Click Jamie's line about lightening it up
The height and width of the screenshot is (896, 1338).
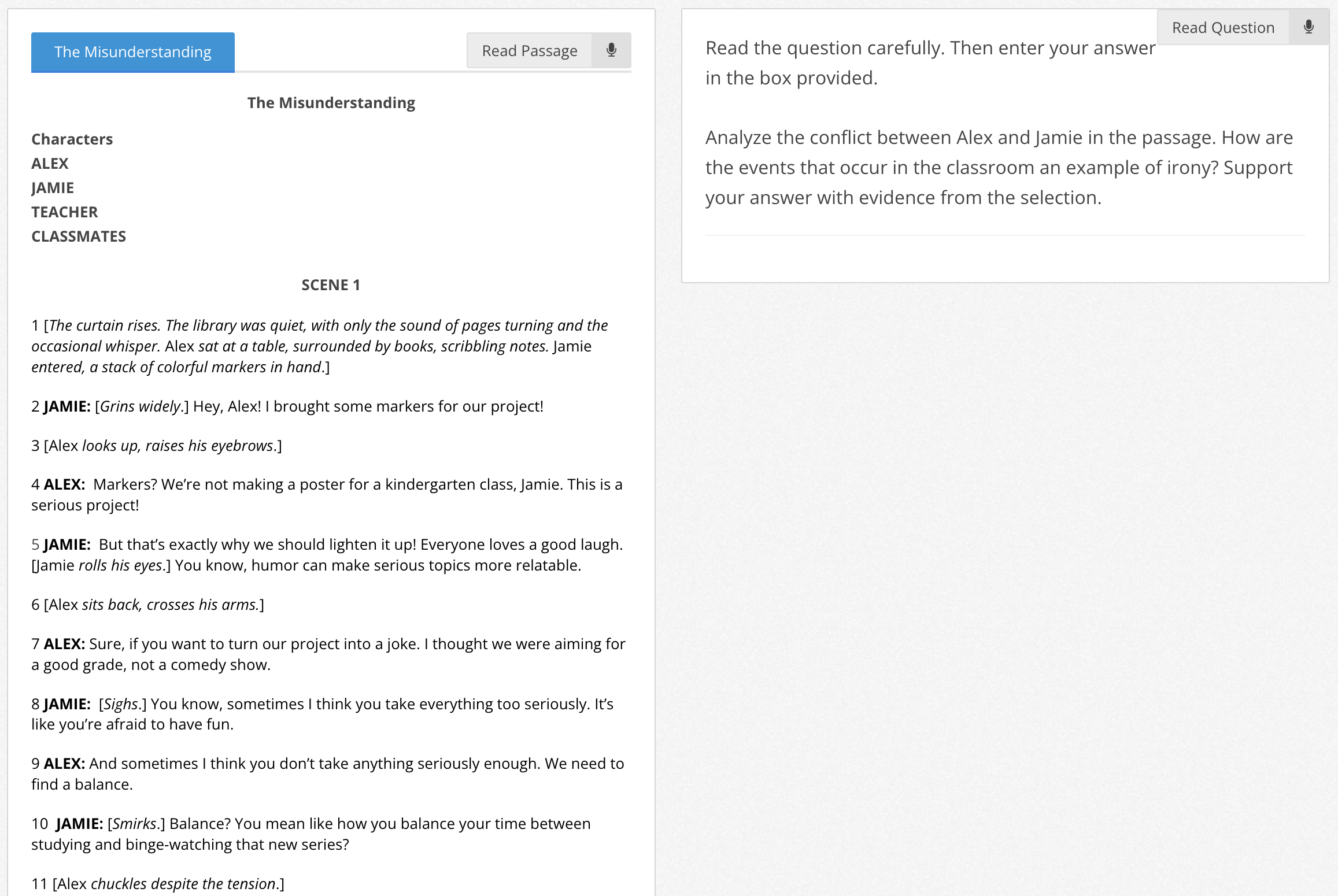pos(327,554)
